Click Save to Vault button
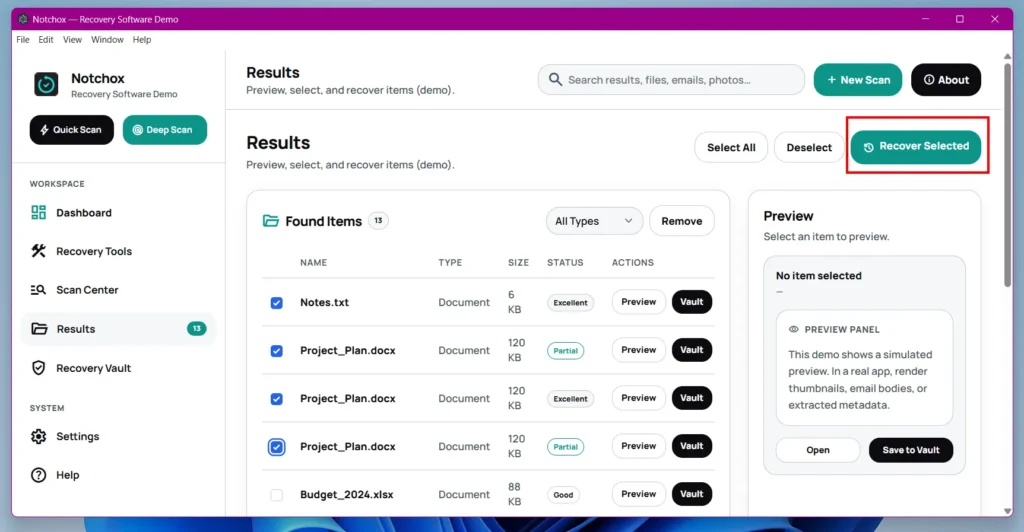 [x=910, y=450]
